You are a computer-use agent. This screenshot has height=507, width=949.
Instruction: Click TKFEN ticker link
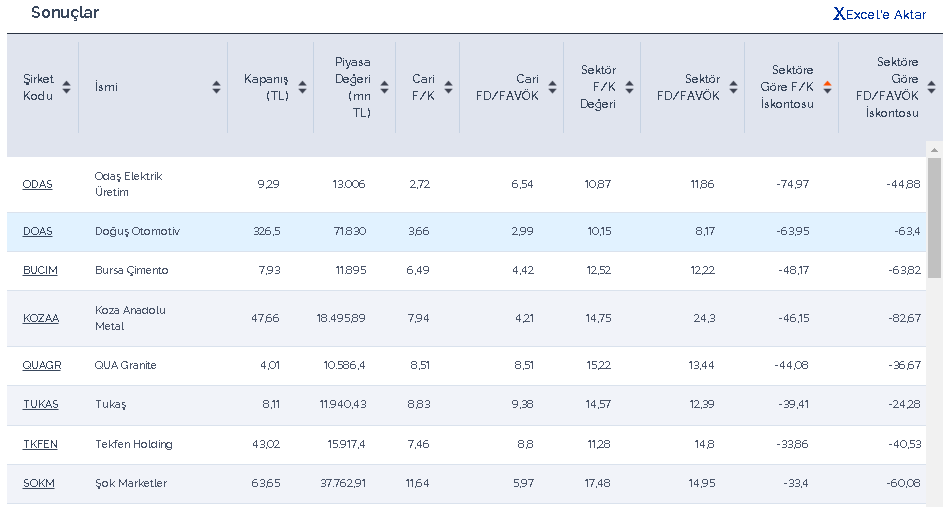pyautogui.click(x=41, y=444)
